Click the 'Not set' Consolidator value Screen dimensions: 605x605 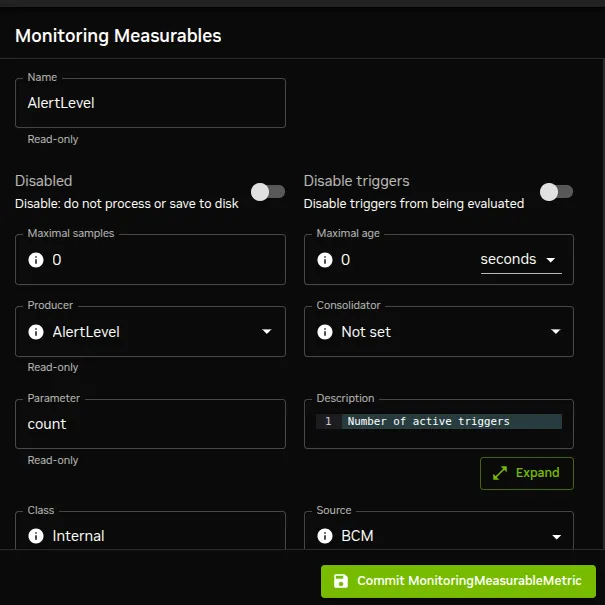366,332
